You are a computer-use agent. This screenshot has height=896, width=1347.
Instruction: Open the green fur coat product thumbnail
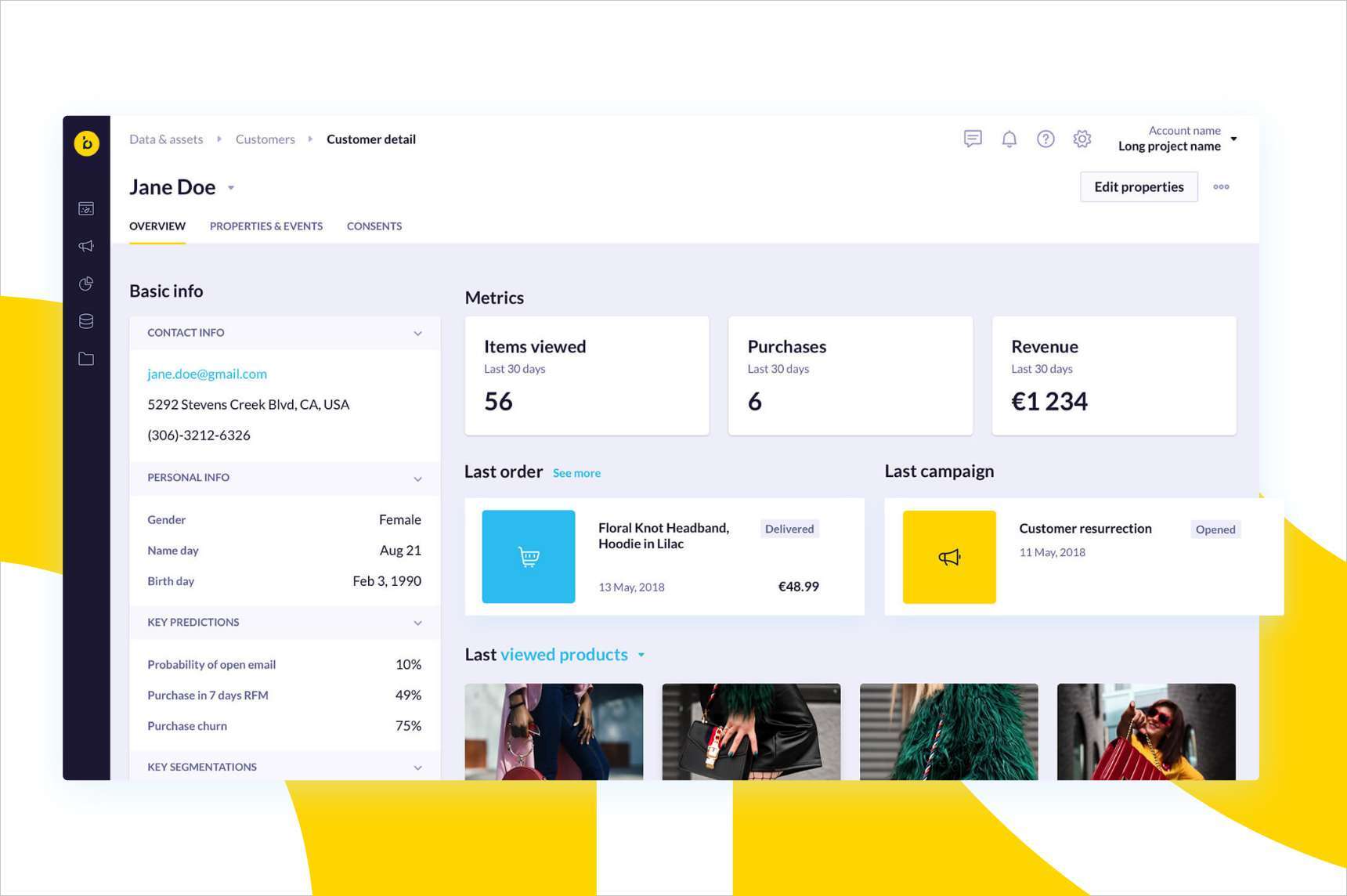[949, 732]
